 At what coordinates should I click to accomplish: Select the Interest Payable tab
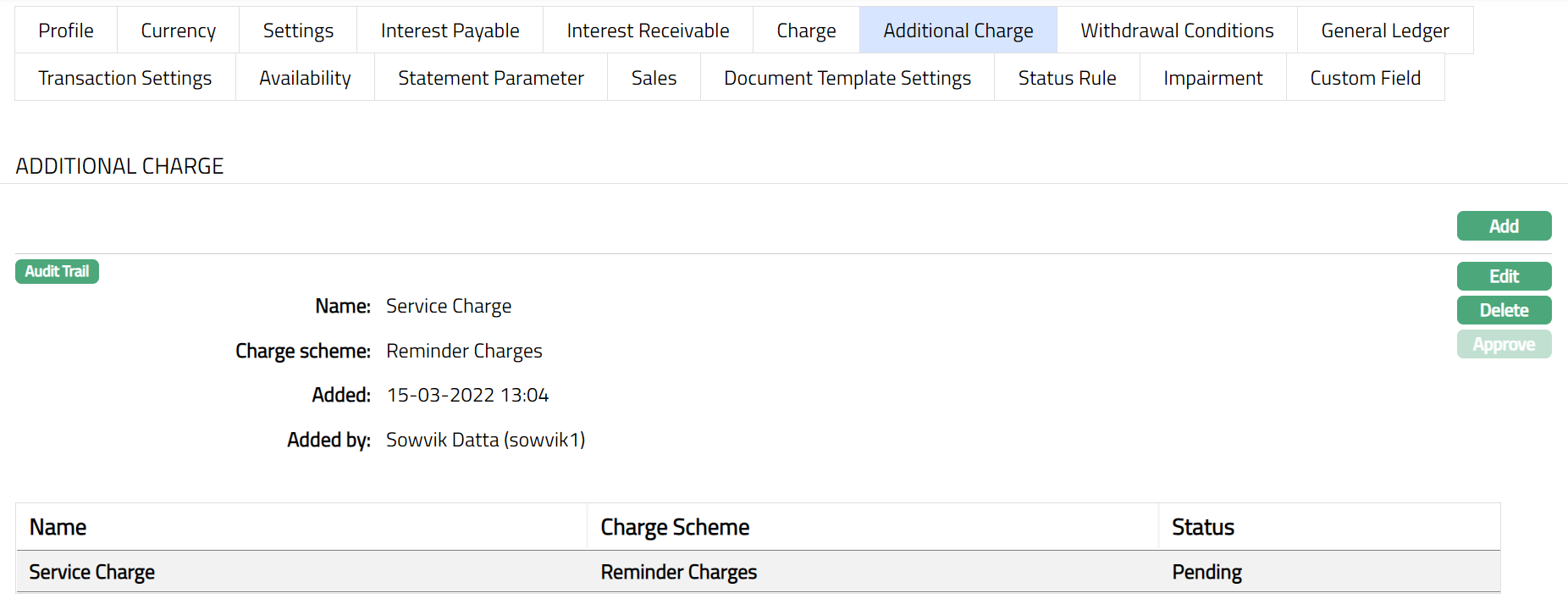(450, 30)
